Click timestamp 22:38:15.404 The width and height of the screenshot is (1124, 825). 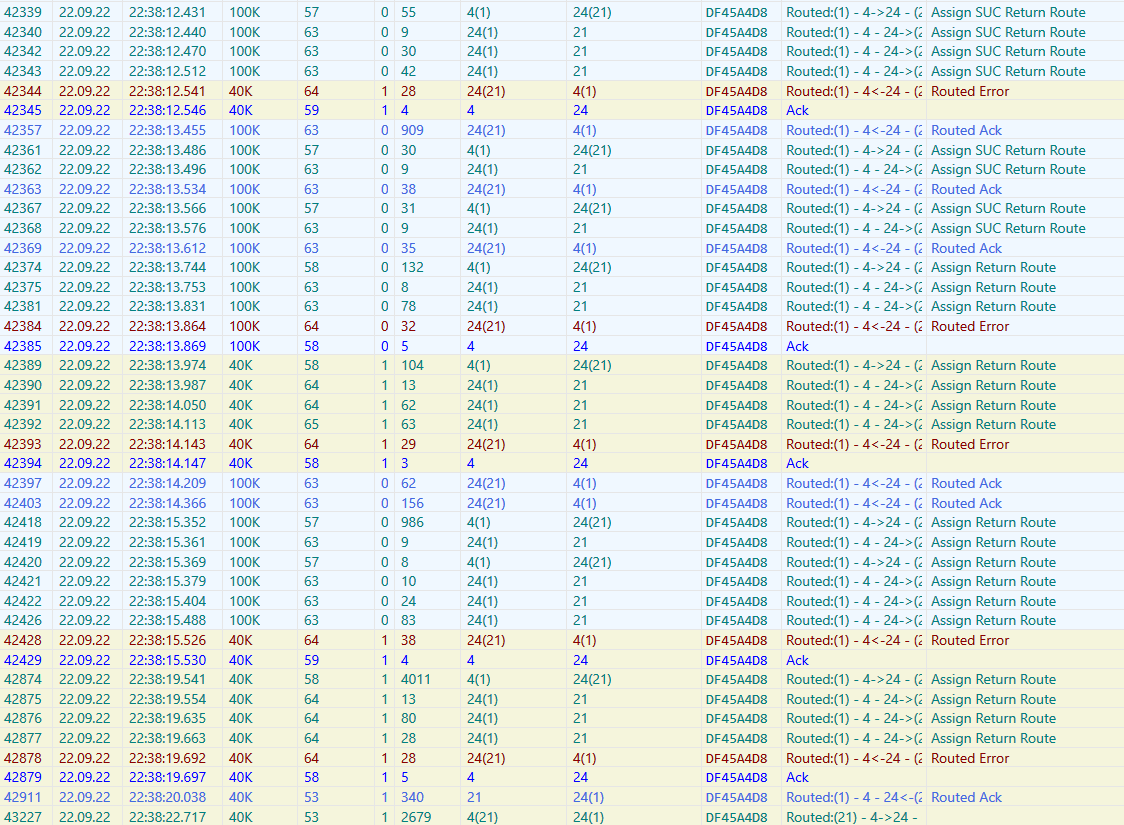(167, 601)
